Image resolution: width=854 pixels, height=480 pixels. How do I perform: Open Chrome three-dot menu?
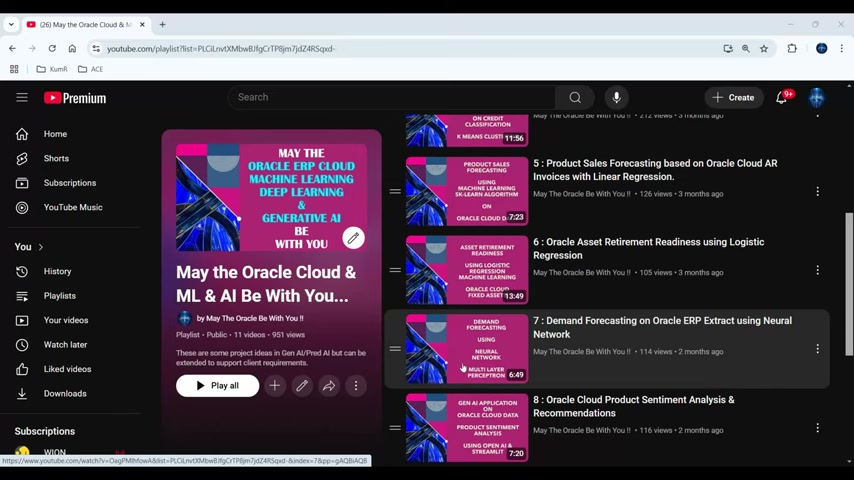tap(841, 48)
